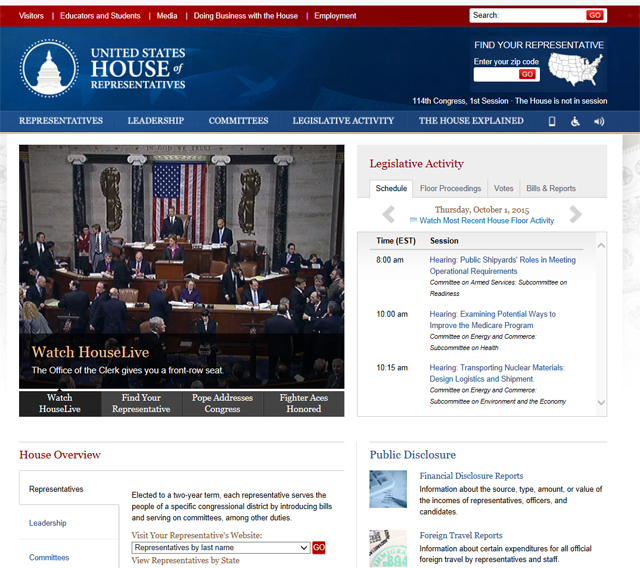Click down arrow of schedule scrollbar
Screen dimensions: 640x568
tap(601, 402)
